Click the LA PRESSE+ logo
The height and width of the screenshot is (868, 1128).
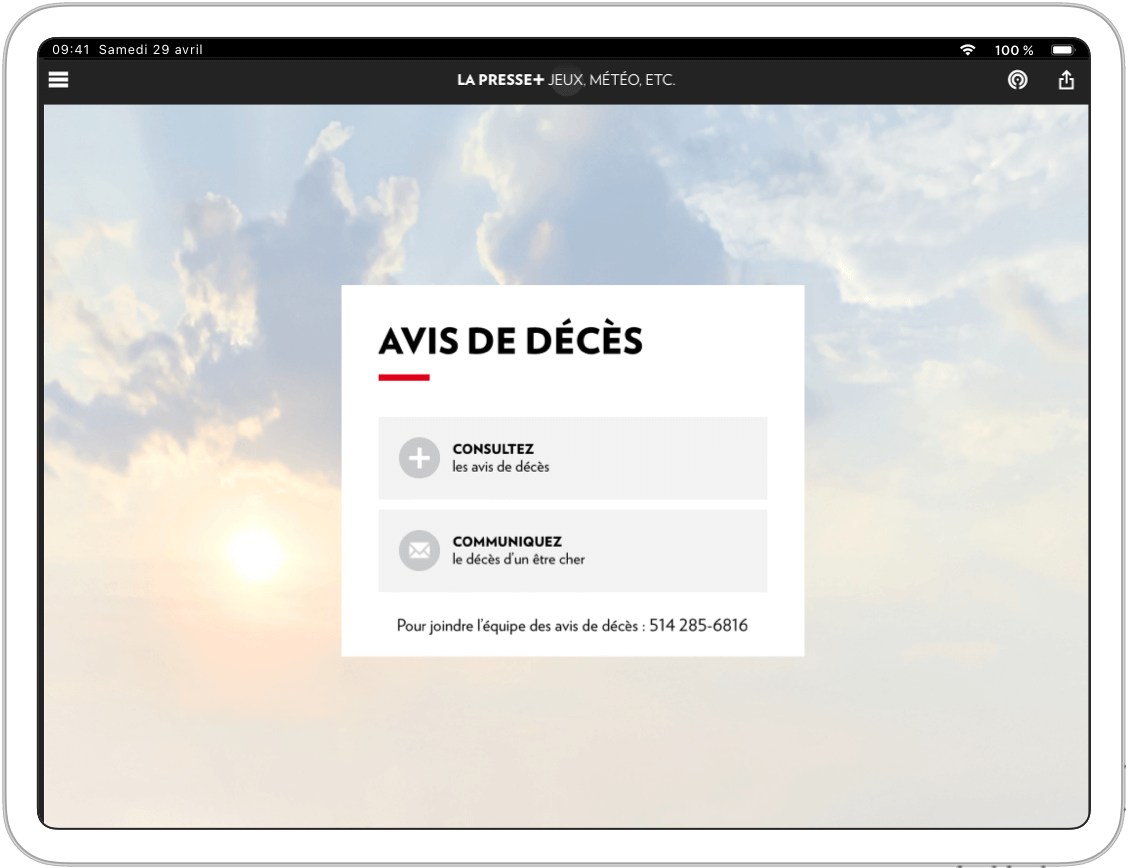(x=500, y=80)
